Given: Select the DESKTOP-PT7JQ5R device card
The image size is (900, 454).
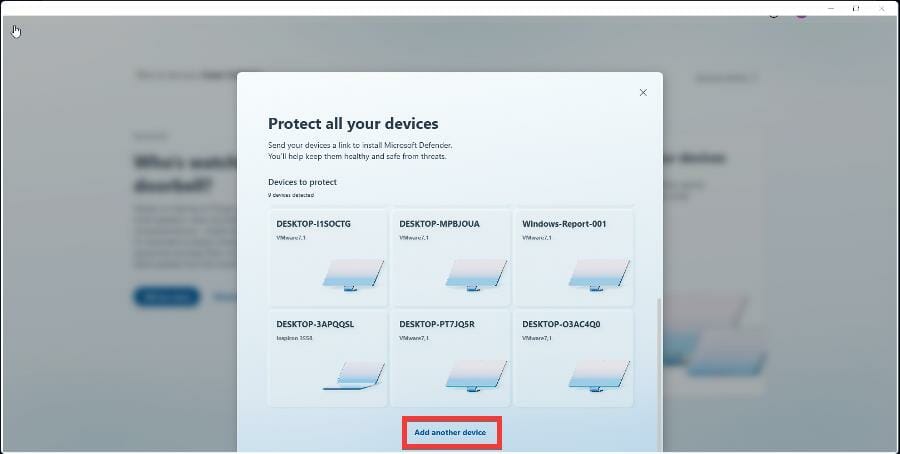Looking at the screenshot, I should [451, 358].
